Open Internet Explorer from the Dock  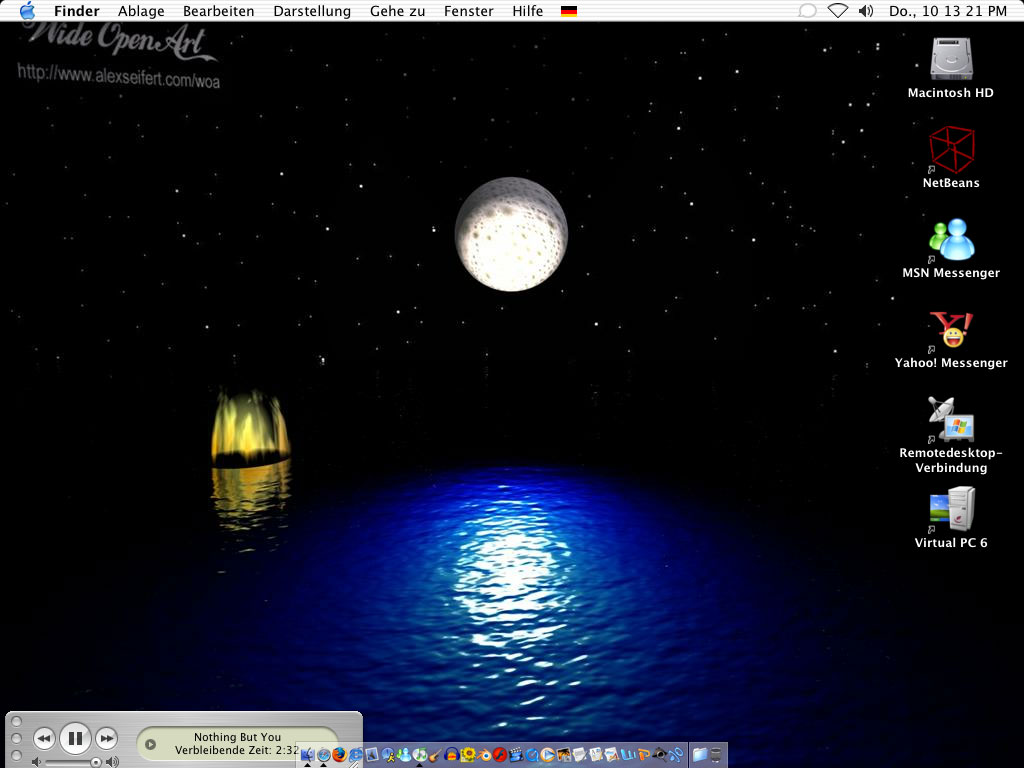point(355,755)
